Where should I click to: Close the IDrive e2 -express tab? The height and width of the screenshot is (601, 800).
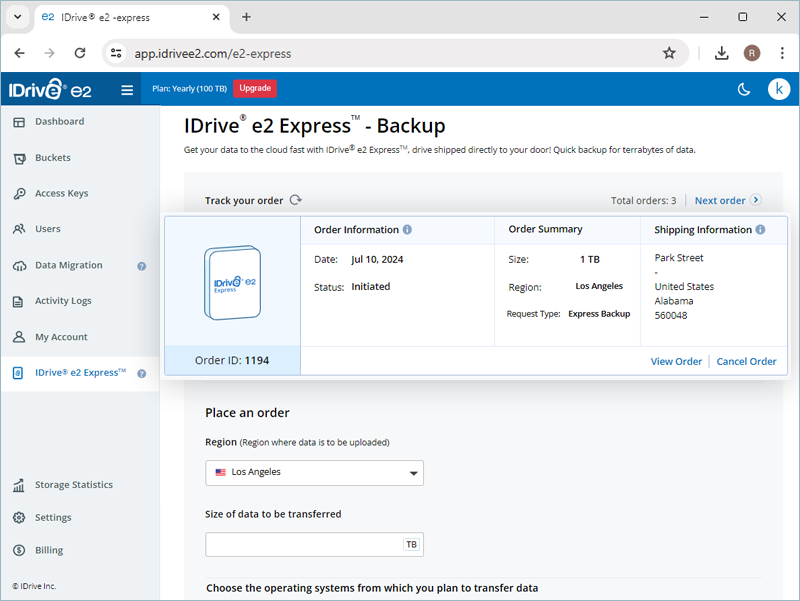pos(216,17)
